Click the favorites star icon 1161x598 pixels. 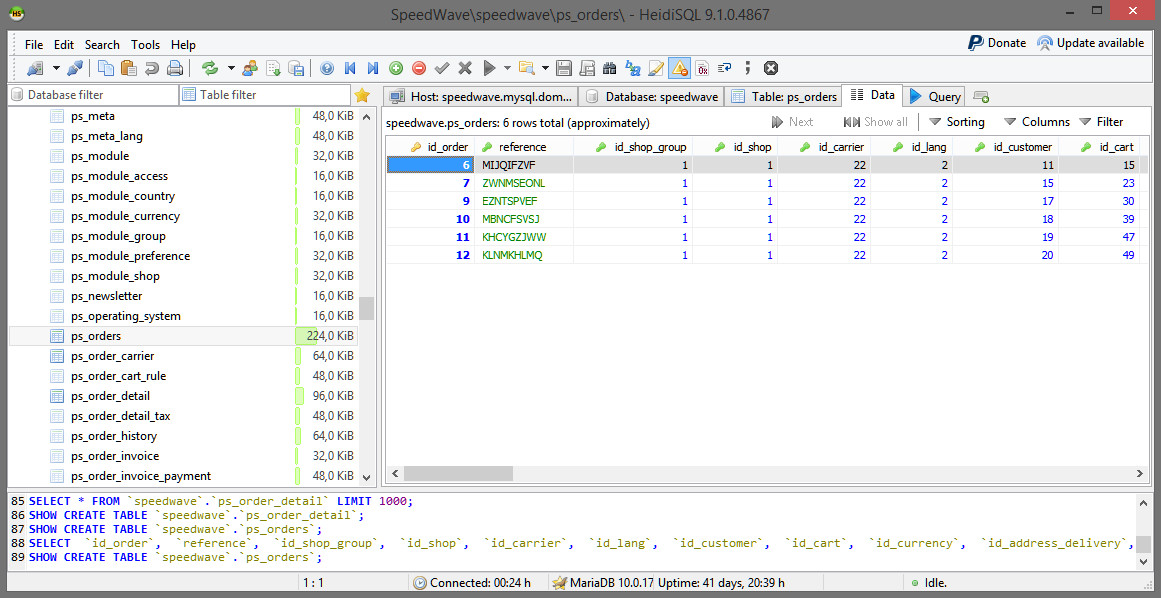(362, 95)
